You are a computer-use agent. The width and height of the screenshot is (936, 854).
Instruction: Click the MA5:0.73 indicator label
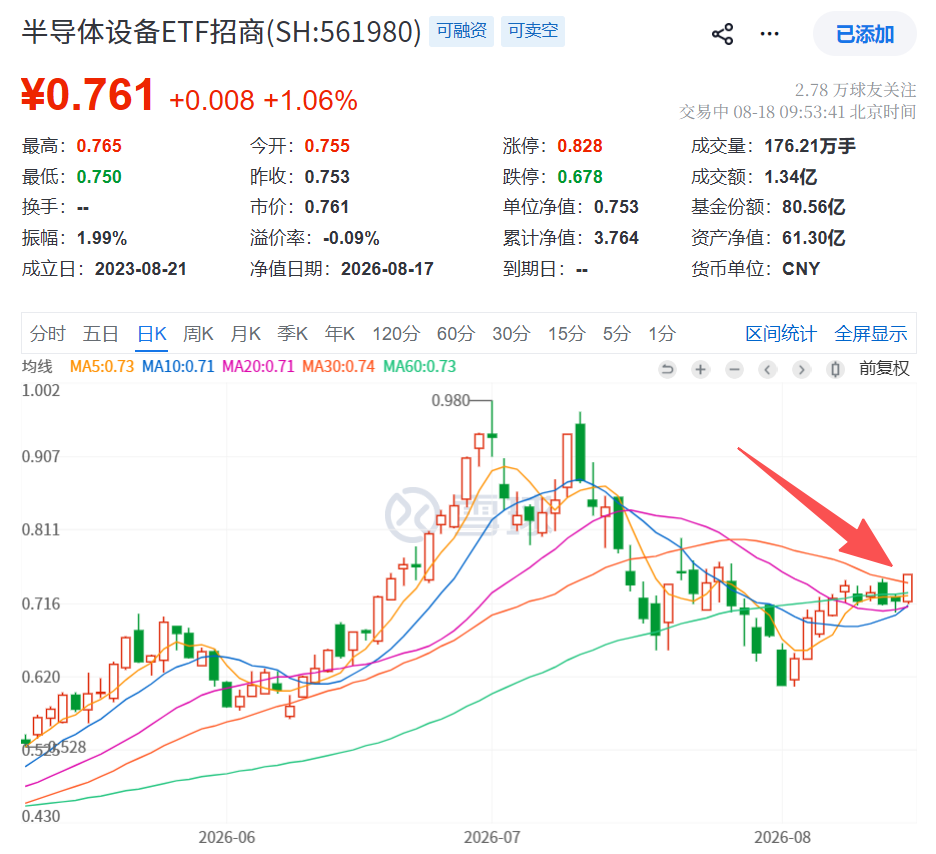click(101, 366)
